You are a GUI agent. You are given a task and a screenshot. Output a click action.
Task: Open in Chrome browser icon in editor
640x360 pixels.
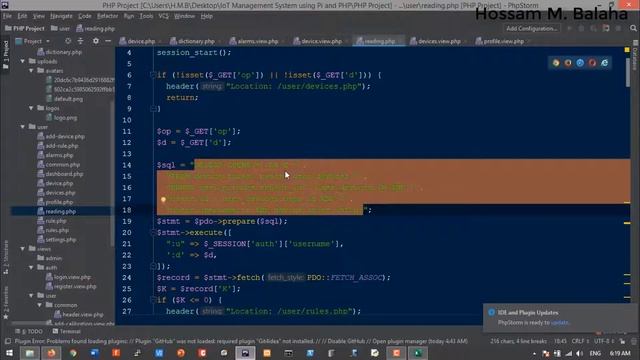(x=556, y=63)
